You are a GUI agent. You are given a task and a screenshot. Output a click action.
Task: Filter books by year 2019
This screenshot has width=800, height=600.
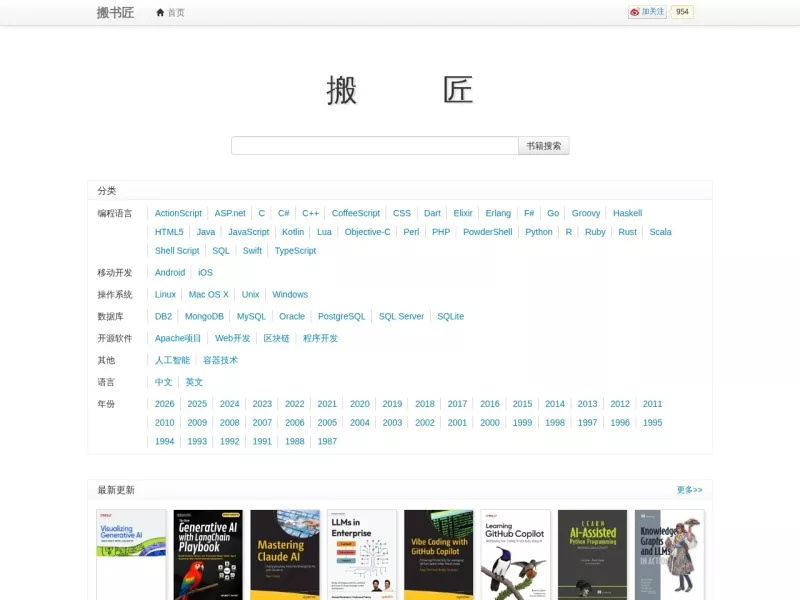click(392, 404)
